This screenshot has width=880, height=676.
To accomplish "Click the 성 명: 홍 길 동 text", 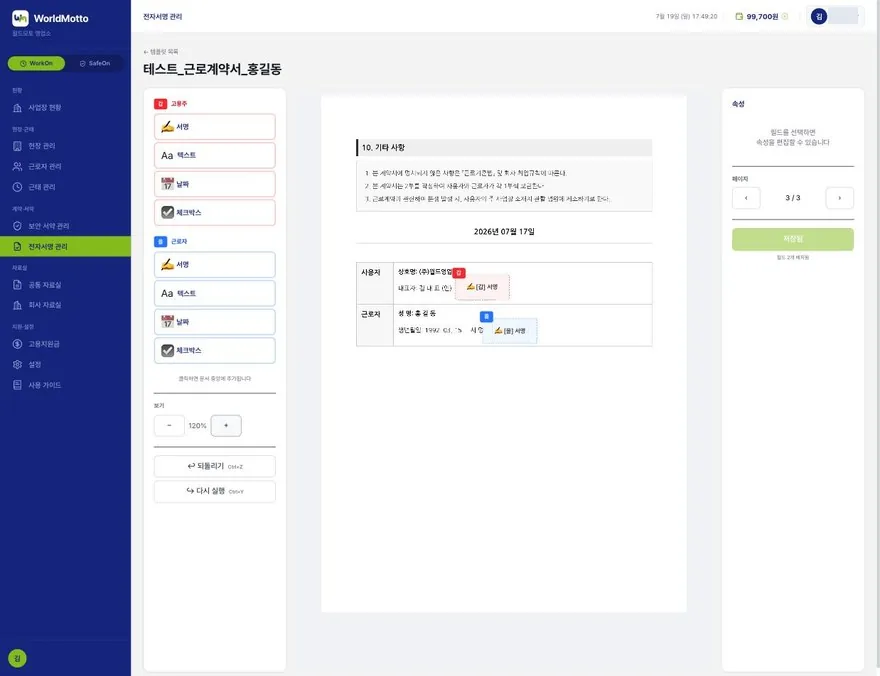I will (x=417, y=314).
